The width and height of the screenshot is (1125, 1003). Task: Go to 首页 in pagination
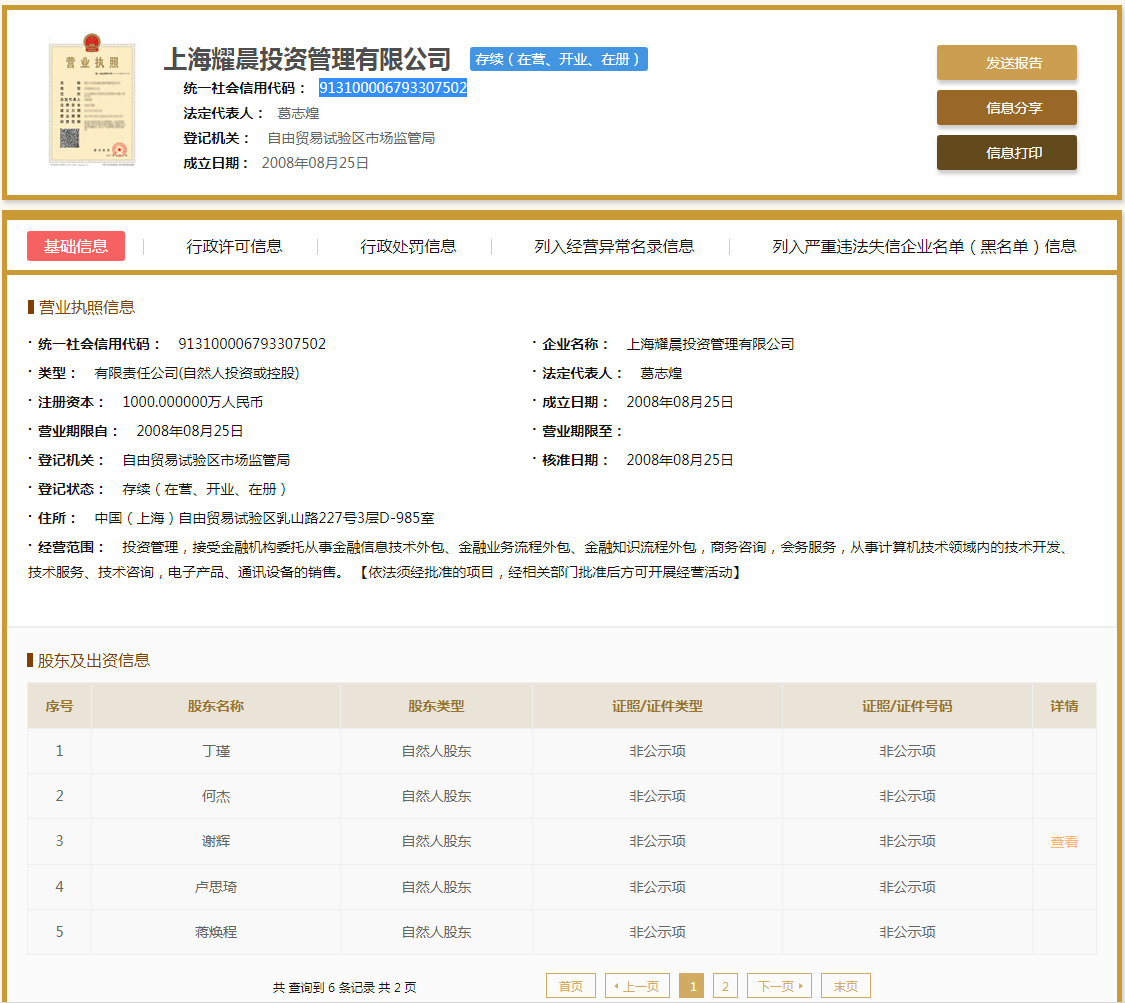click(x=571, y=986)
